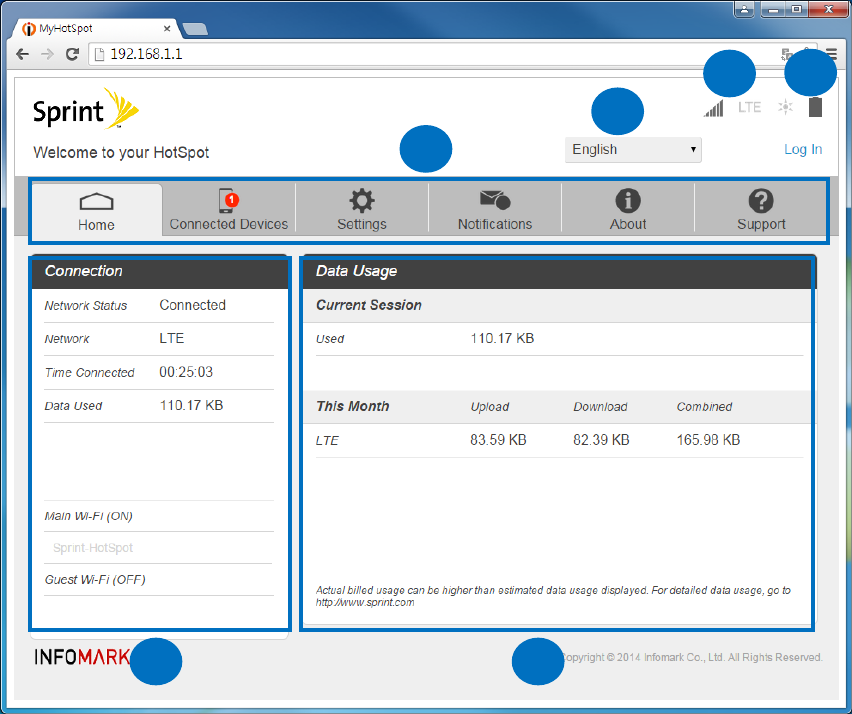Close the MyHotSpot tab
This screenshot has width=852, height=714.
167,28
